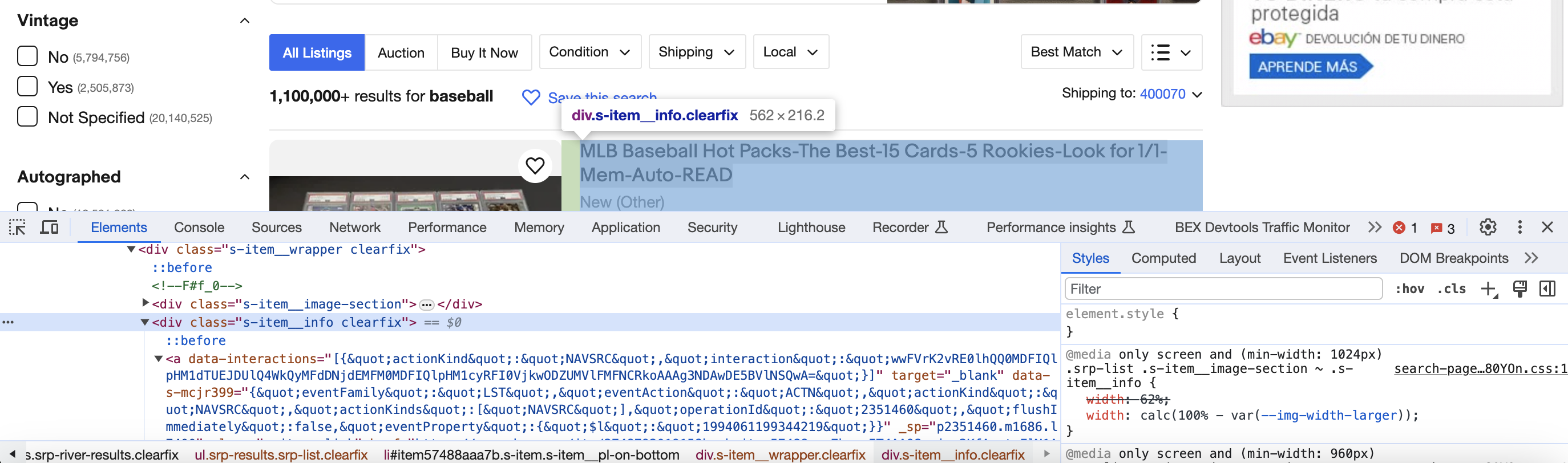Collapse the Vintage filter section
This screenshot has height=463, width=1568.
[245, 21]
